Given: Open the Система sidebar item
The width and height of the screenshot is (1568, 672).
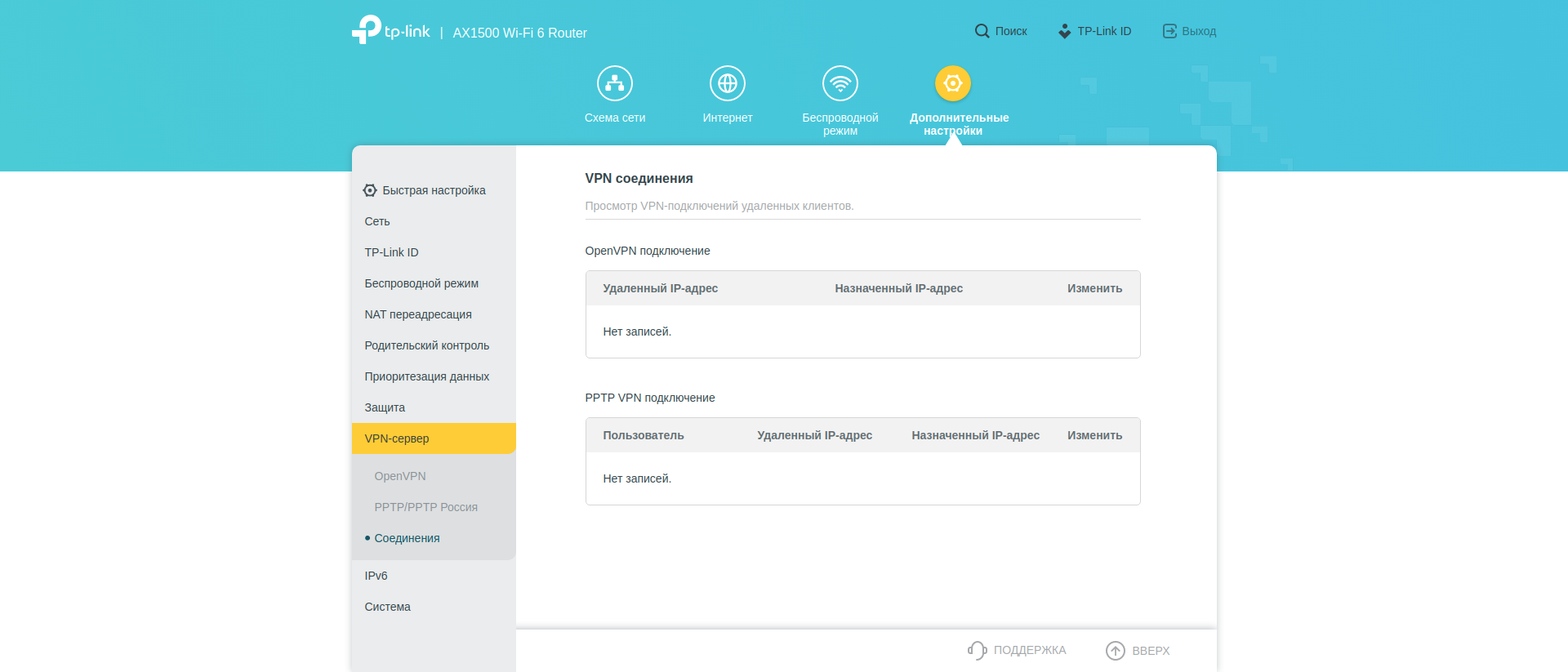Looking at the screenshot, I should coord(387,607).
